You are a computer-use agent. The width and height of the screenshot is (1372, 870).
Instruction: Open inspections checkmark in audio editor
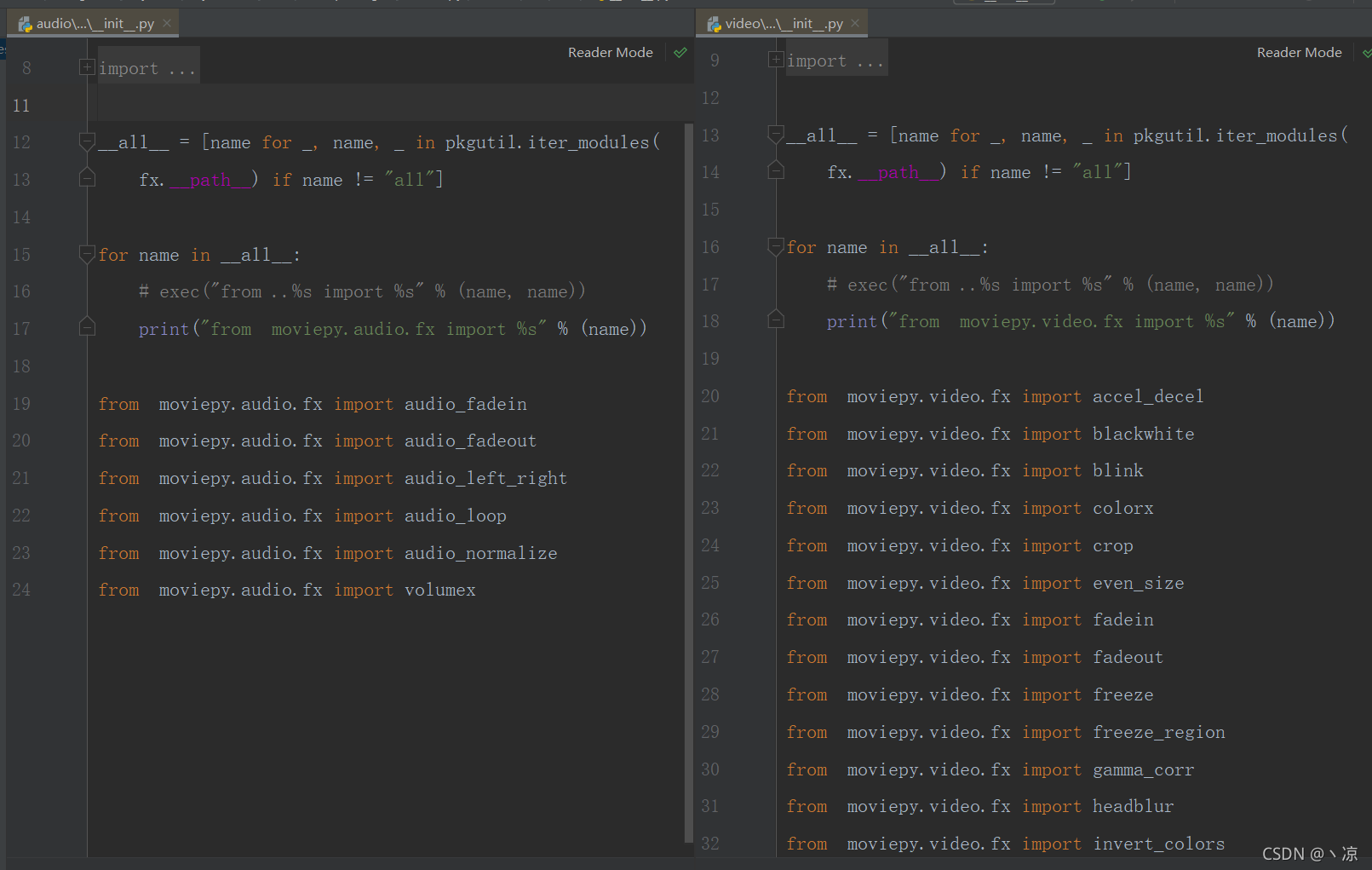pyautogui.click(x=680, y=53)
